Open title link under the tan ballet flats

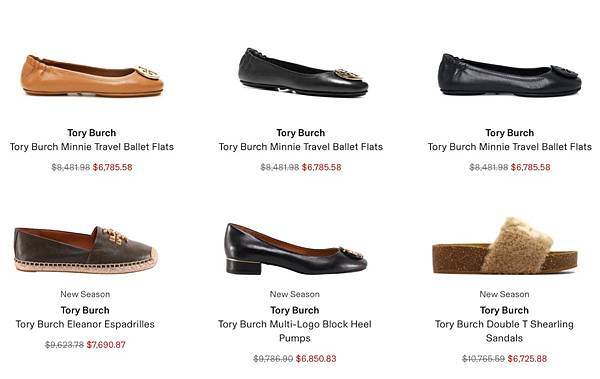[92, 147]
